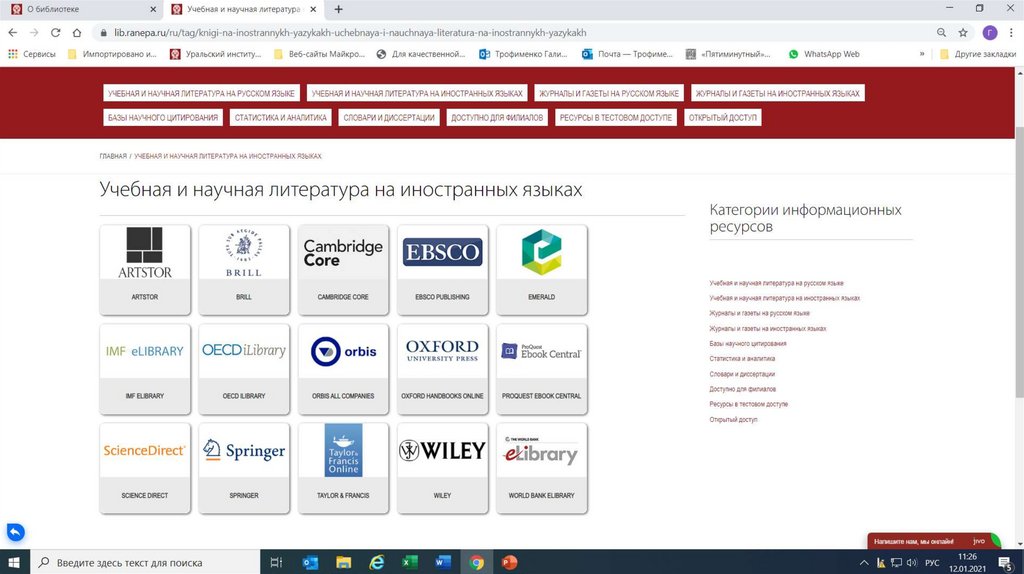Select menu 'Учебная и научная литература на иностранных языках'

pyautogui.click(x=417, y=93)
